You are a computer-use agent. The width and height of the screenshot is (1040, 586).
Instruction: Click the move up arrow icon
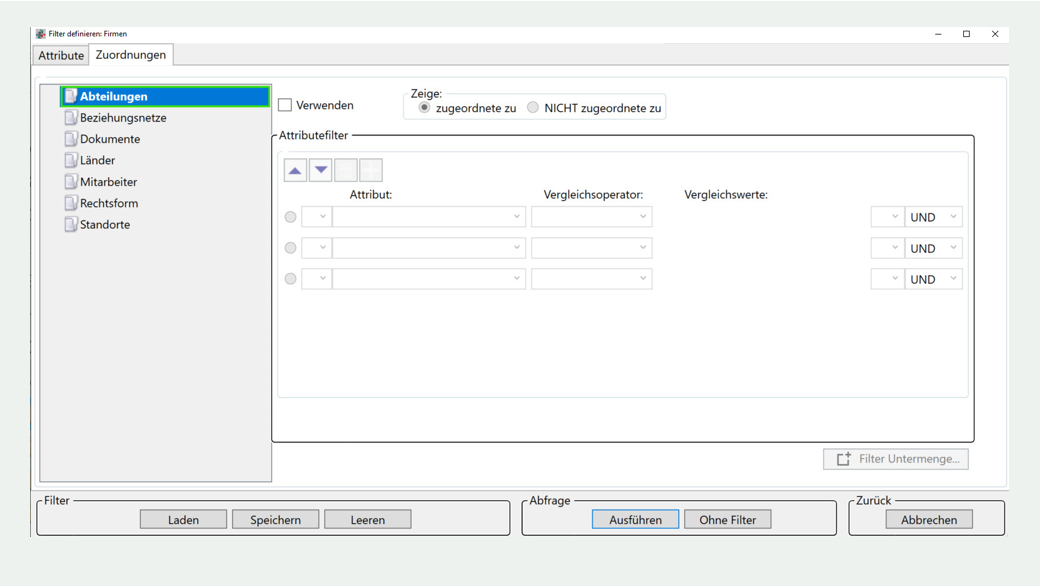tap(295, 170)
